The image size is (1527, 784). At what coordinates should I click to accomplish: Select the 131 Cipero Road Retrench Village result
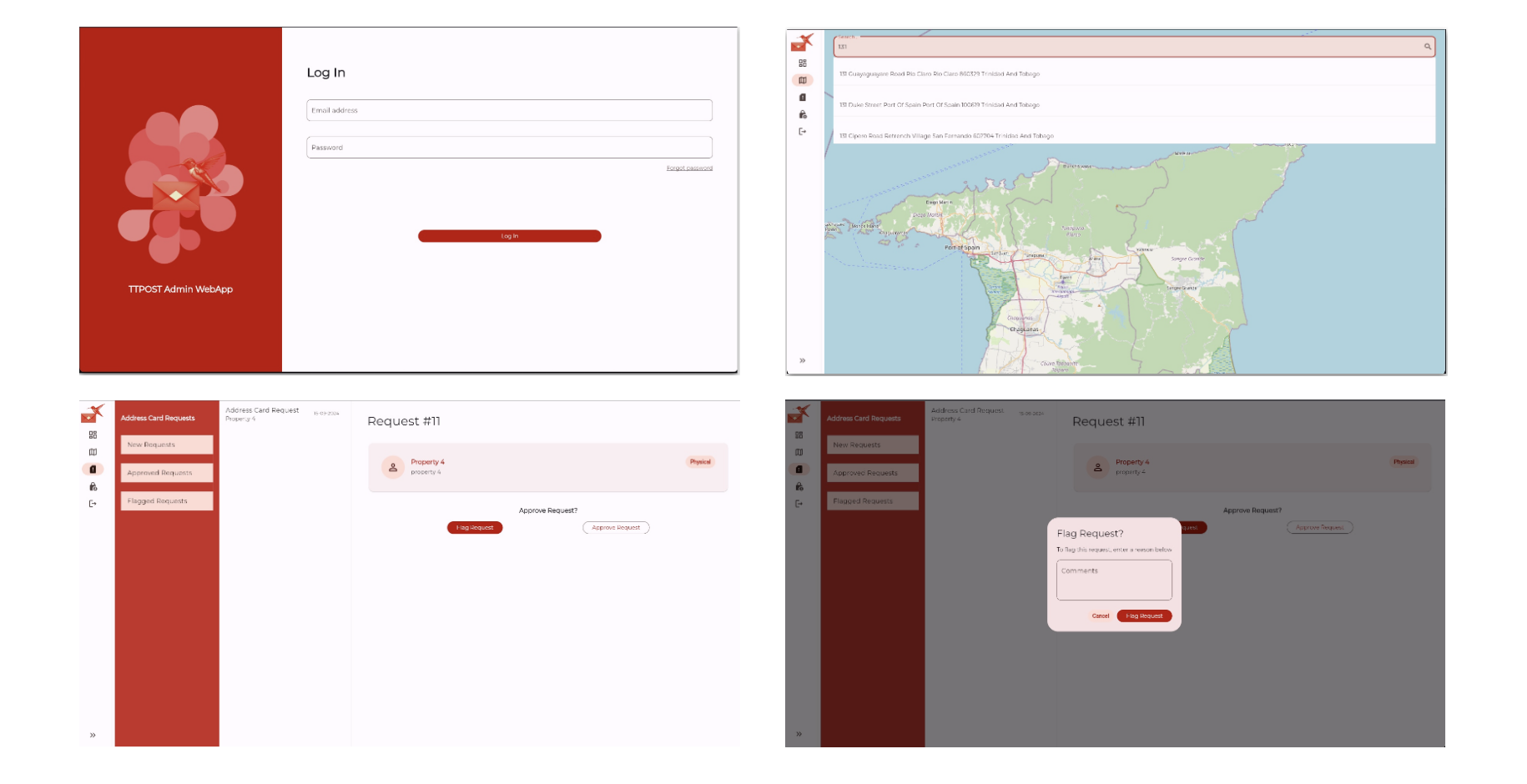(1134, 135)
